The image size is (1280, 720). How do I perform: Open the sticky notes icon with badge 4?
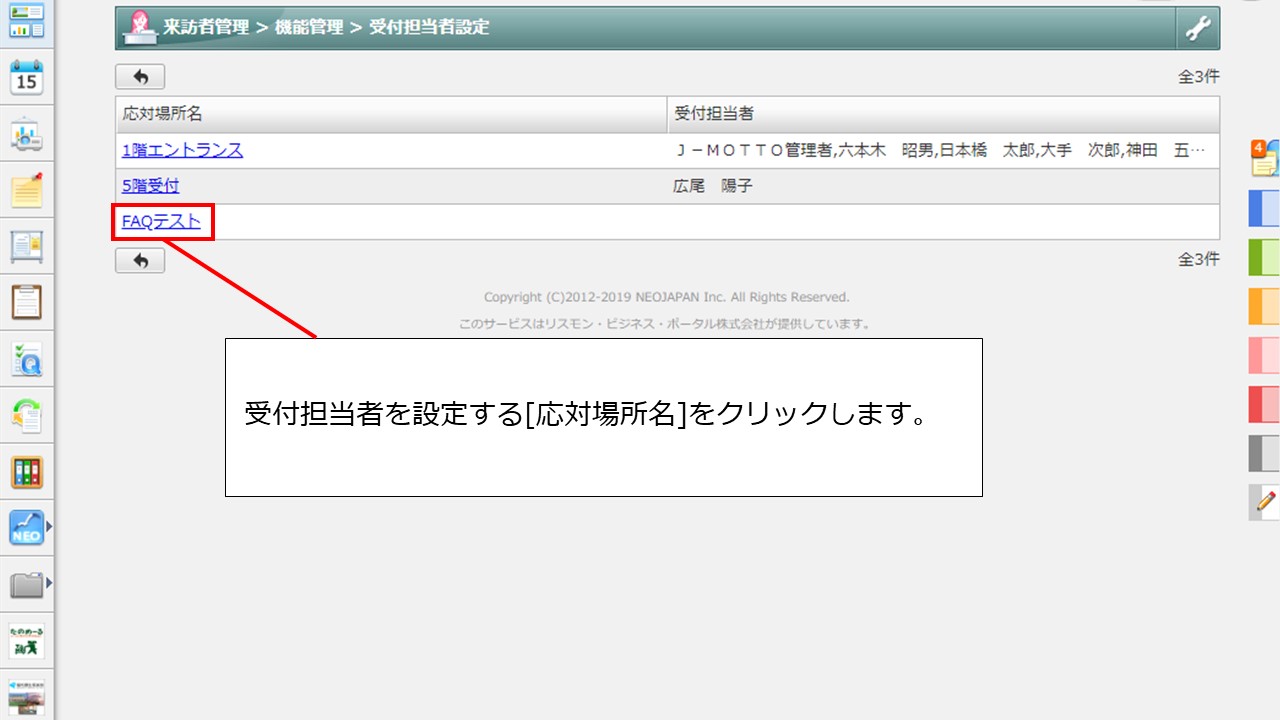pyautogui.click(x=1264, y=158)
